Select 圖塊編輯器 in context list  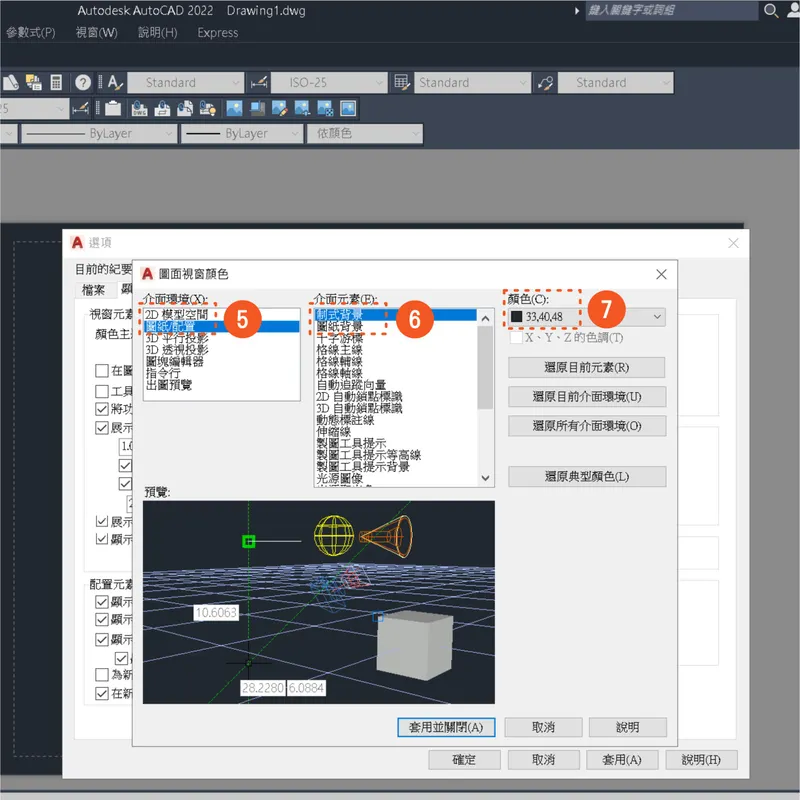[x=175, y=362]
